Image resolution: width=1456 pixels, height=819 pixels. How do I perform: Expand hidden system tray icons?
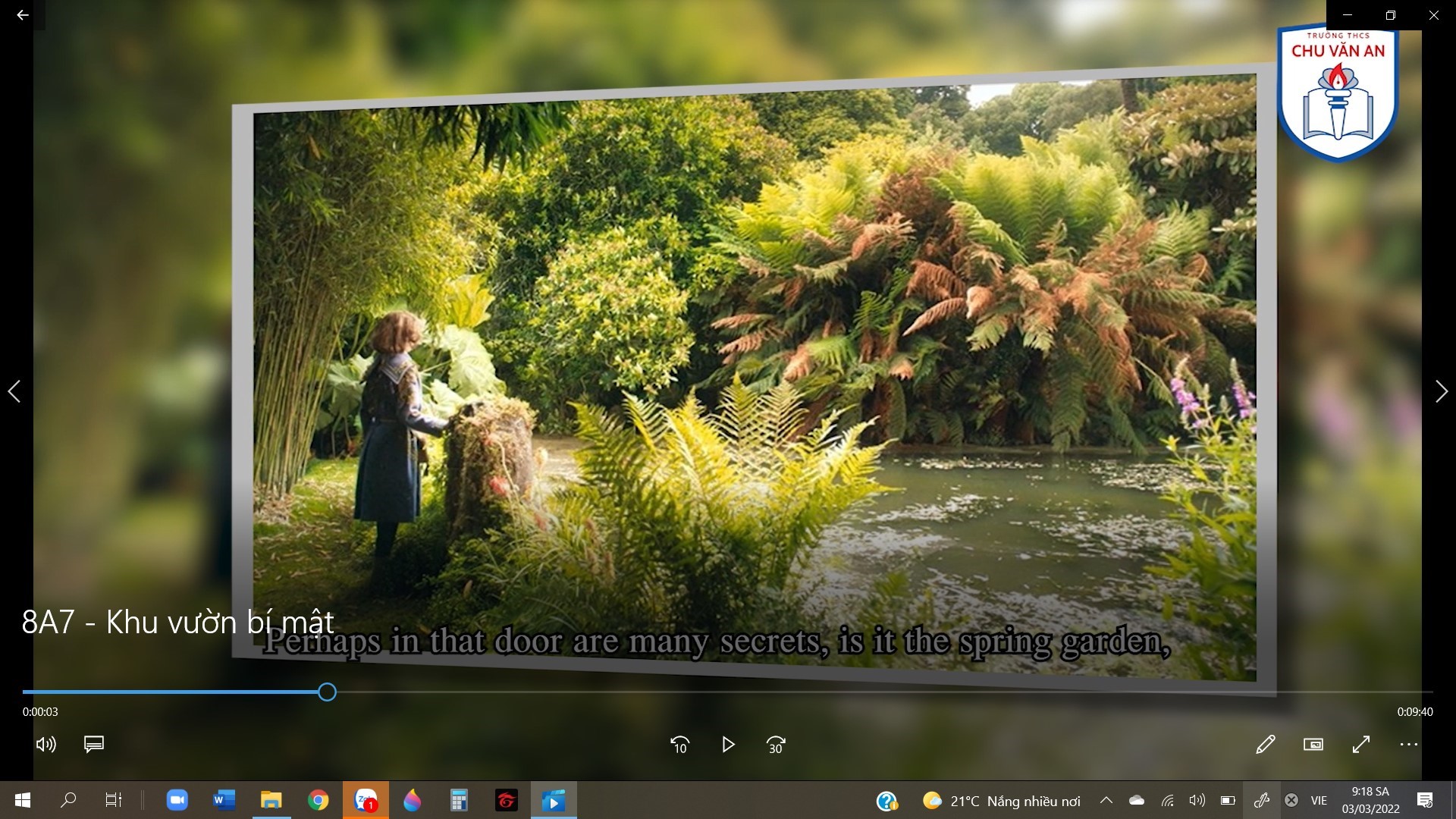tap(1106, 800)
